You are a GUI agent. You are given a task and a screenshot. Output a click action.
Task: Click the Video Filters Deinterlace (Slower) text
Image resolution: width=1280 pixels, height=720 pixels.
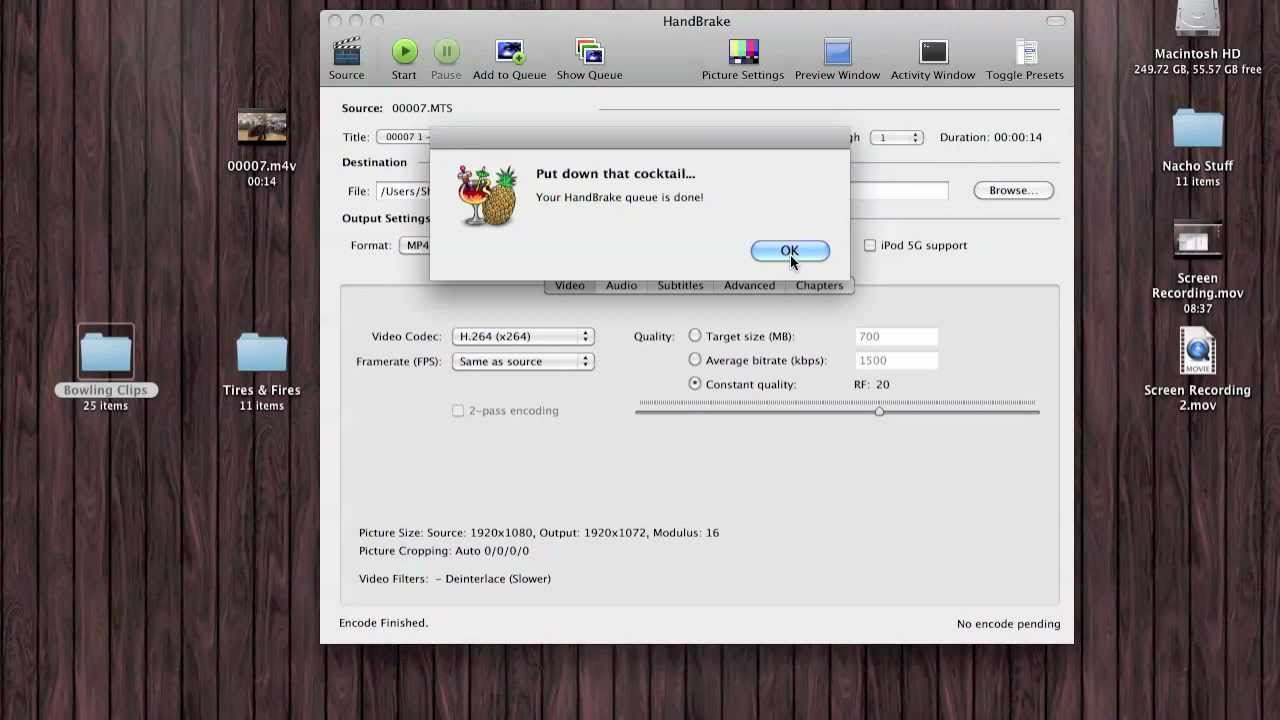[x=455, y=579]
